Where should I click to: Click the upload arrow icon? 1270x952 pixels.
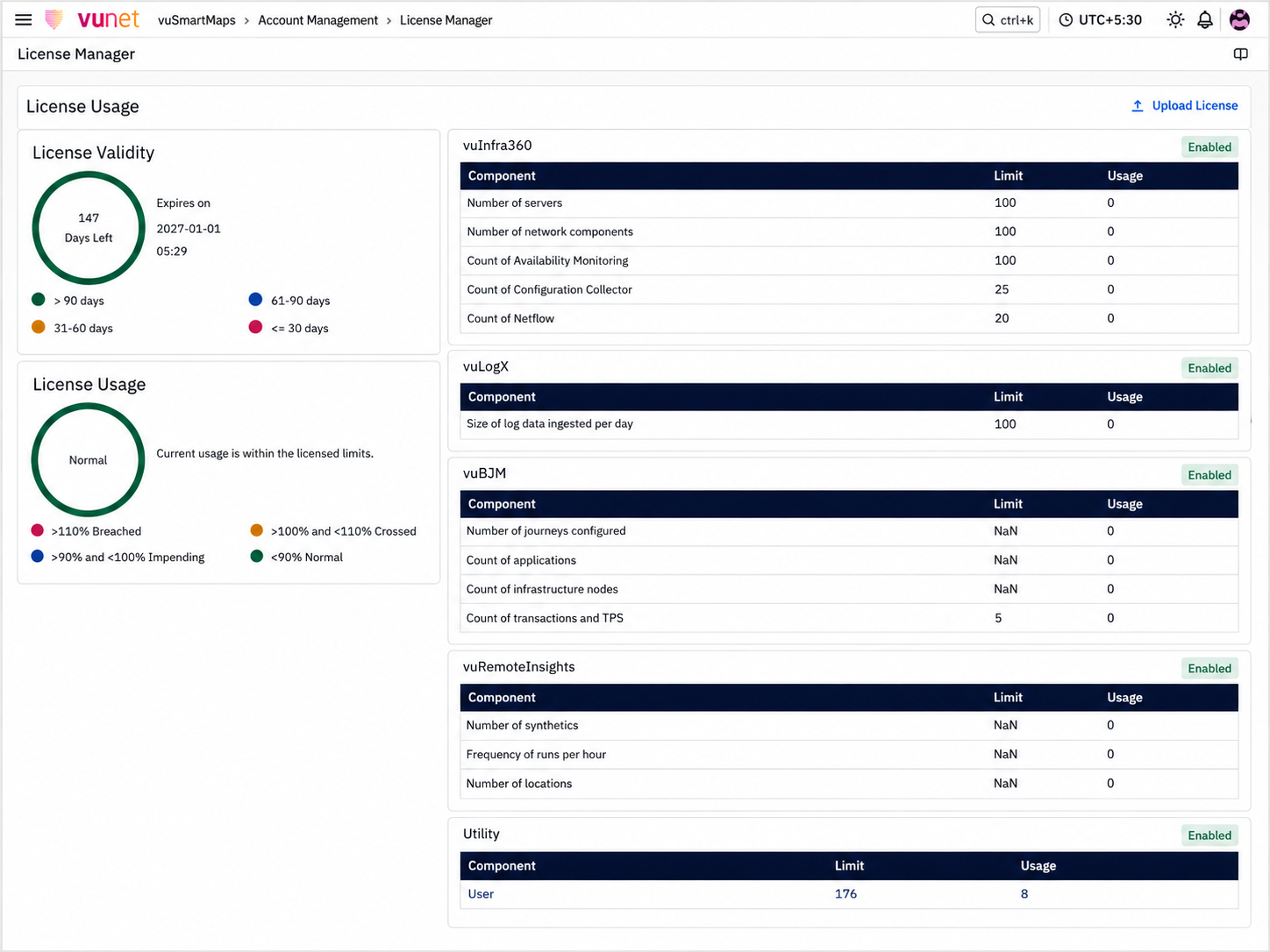[1137, 105]
